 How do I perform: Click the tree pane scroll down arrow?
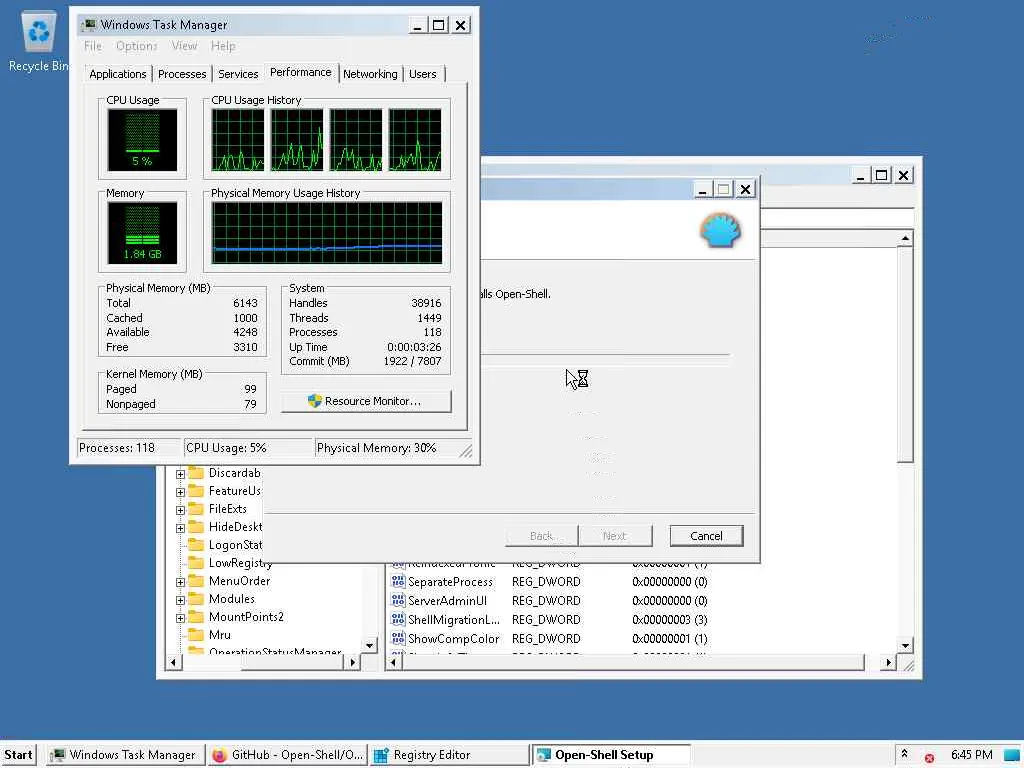pyautogui.click(x=370, y=645)
